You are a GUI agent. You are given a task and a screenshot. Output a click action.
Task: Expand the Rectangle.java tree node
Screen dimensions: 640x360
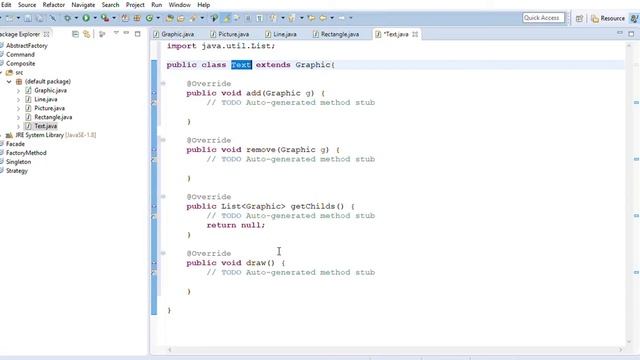(x=18, y=118)
